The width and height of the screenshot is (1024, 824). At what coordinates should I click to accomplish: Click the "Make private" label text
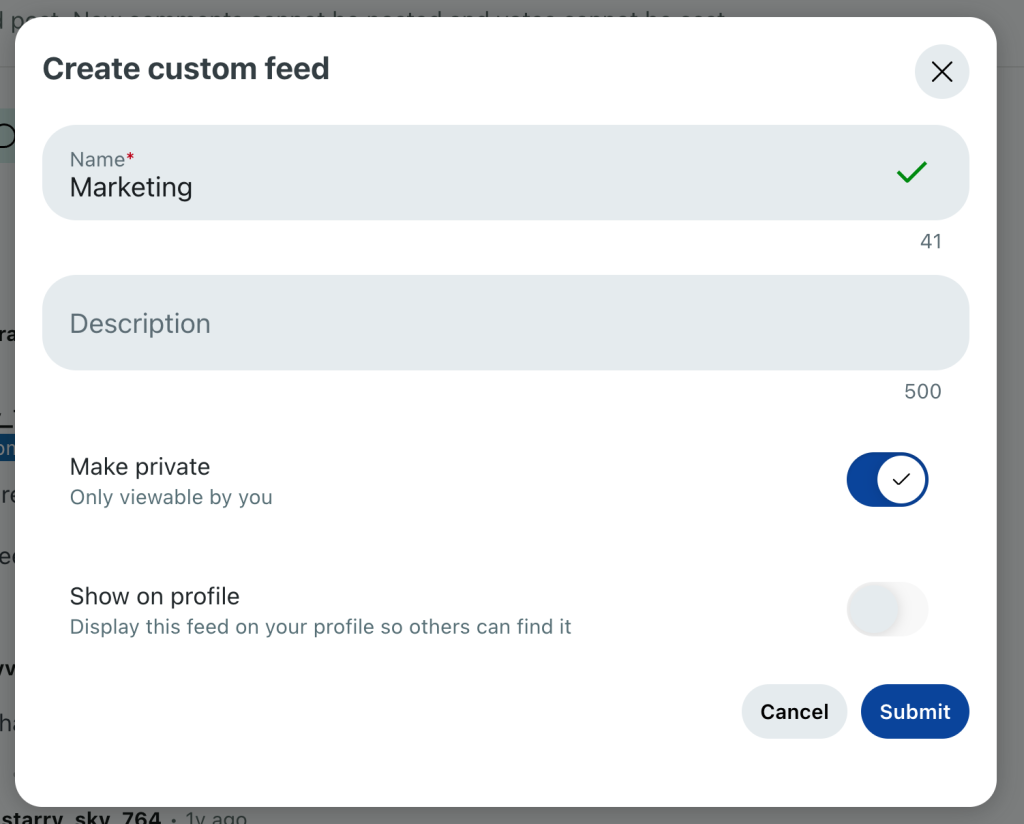(140, 467)
